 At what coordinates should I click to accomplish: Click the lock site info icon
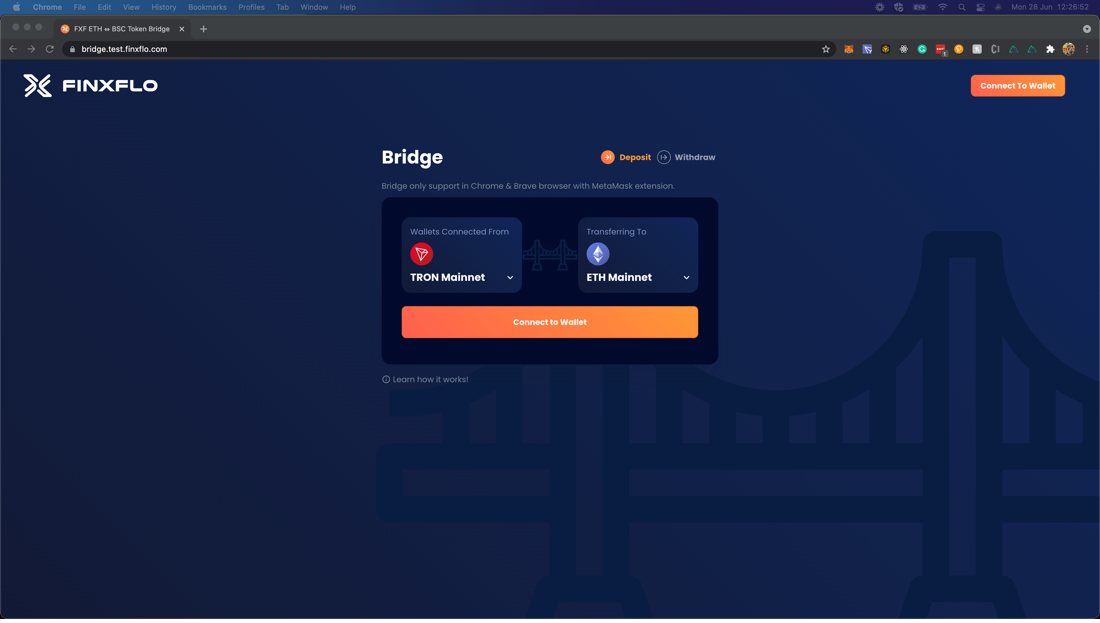pyautogui.click(x=72, y=49)
